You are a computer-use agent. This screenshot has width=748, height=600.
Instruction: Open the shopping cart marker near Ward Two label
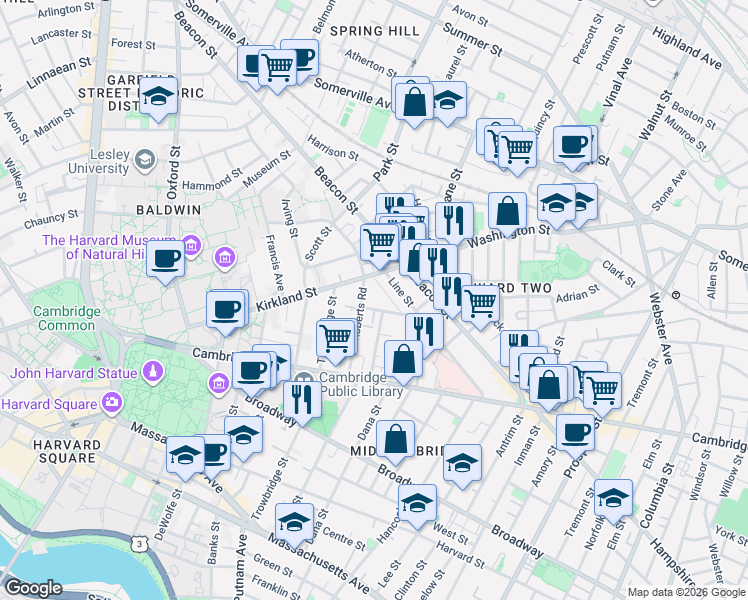(x=481, y=306)
